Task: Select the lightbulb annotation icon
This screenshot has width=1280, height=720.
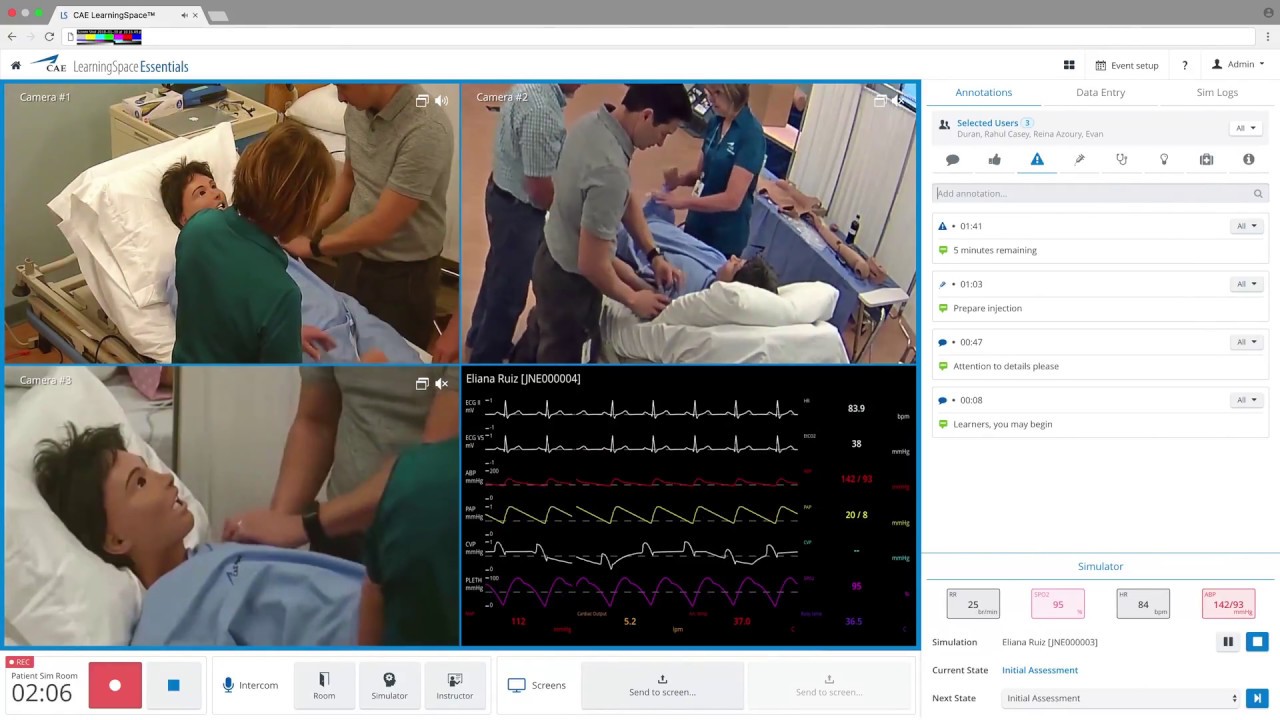Action: (x=1164, y=159)
